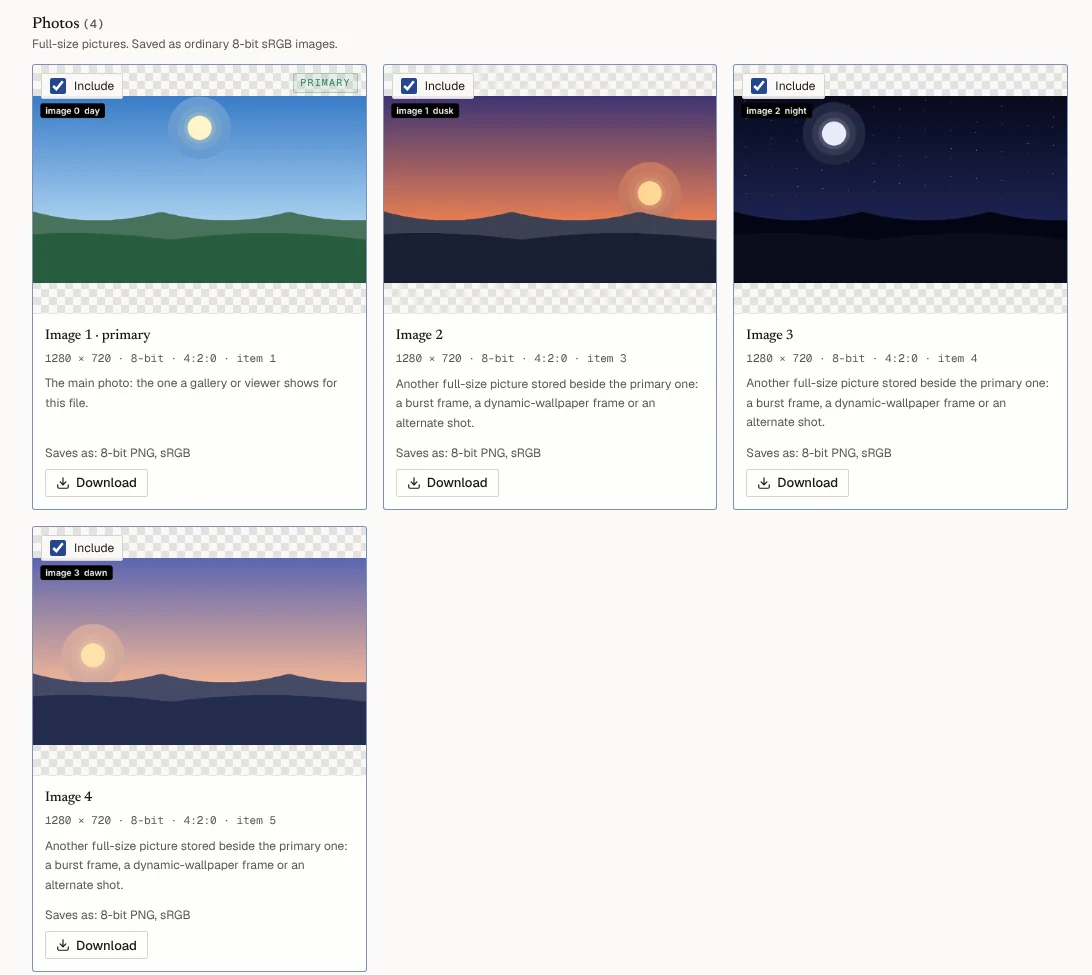
Task: Download Image 1 primary photo
Action: point(96,483)
